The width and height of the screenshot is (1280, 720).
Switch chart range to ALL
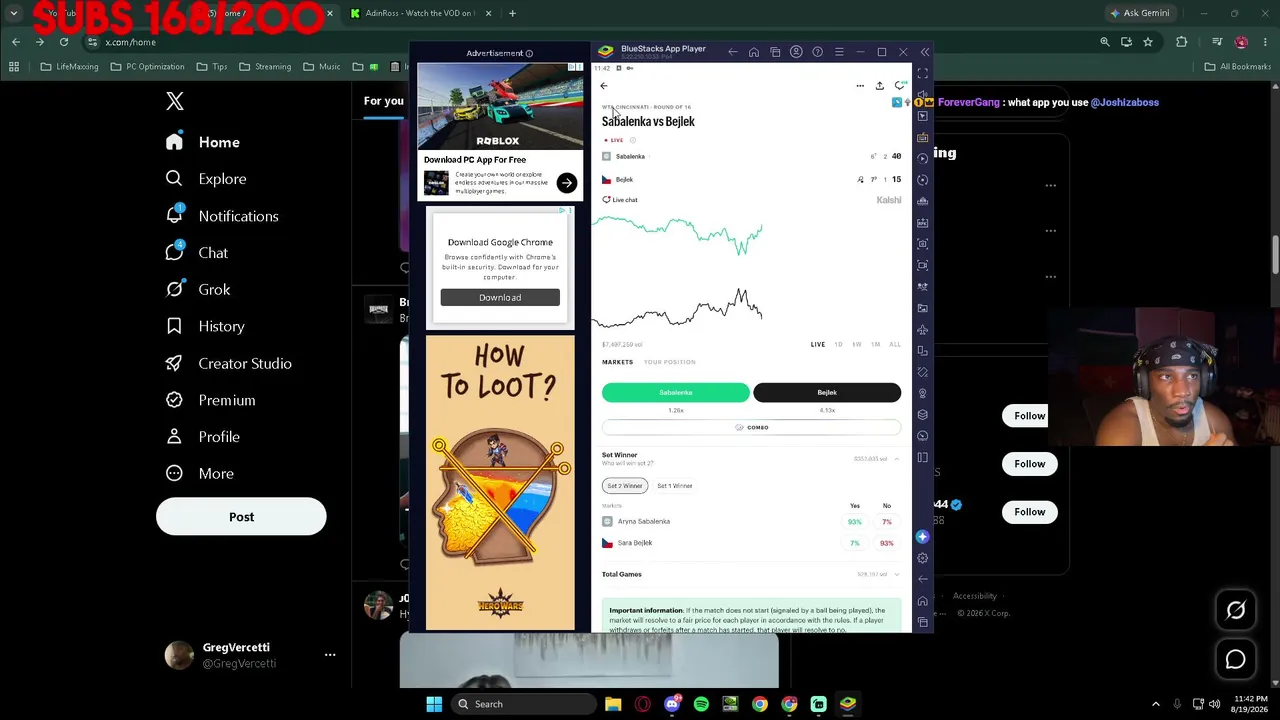[895, 344]
